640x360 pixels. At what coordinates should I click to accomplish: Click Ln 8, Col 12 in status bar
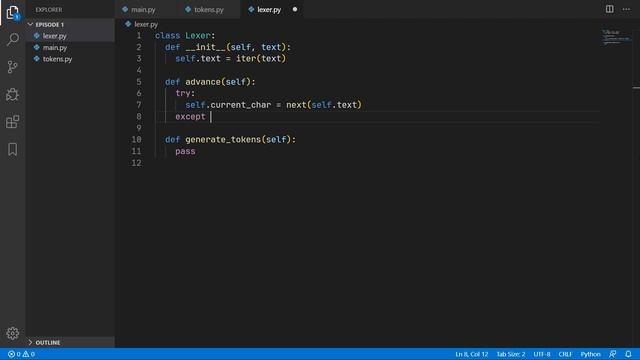pos(471,354)
